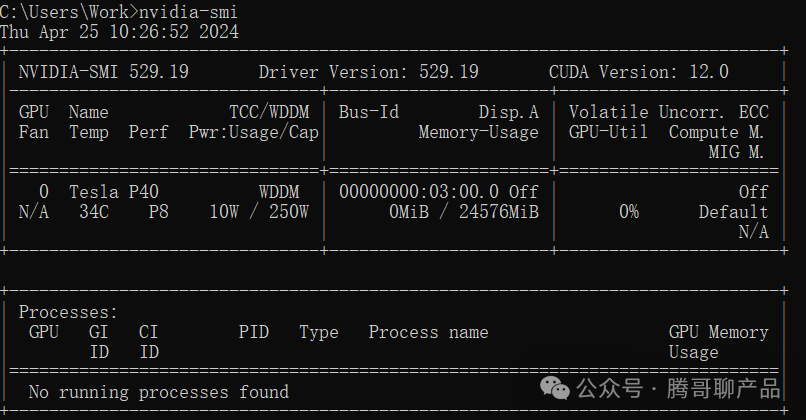
Task: Click the PID column header
Action: tap(254, 332)
